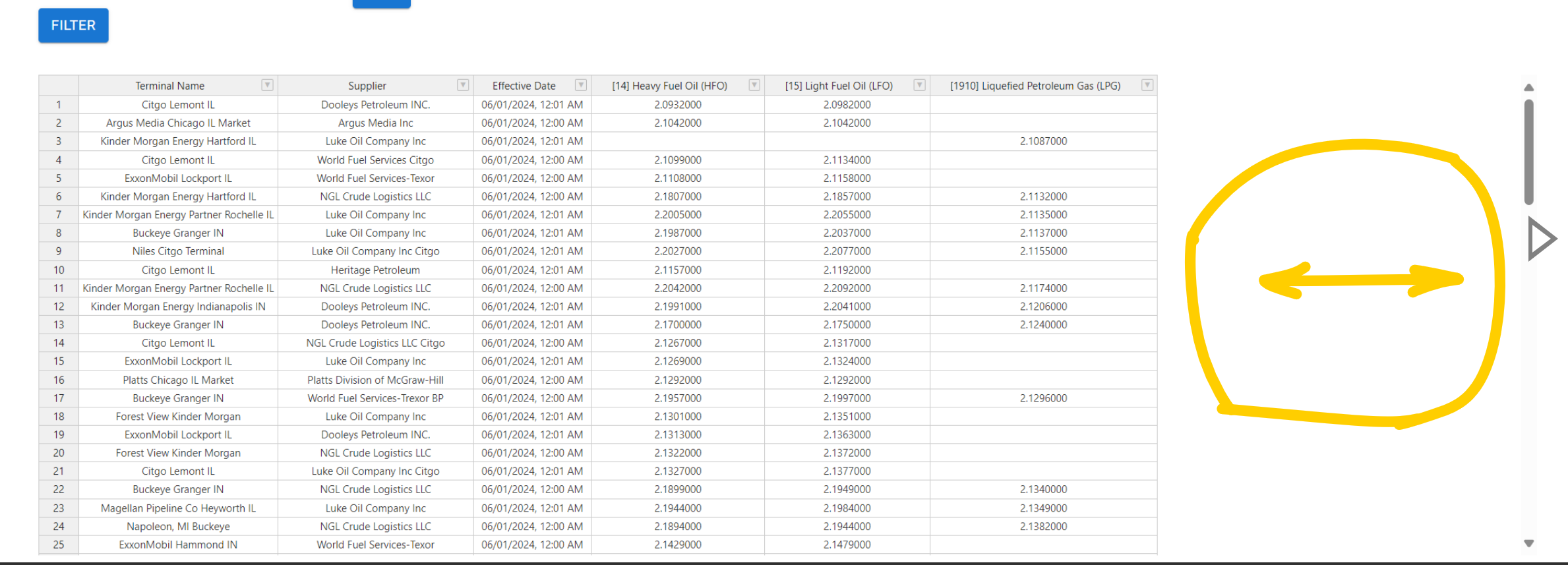Click LPG value 2.1382000
This screenshot has width=1568, height=565.
point(1043,526)
